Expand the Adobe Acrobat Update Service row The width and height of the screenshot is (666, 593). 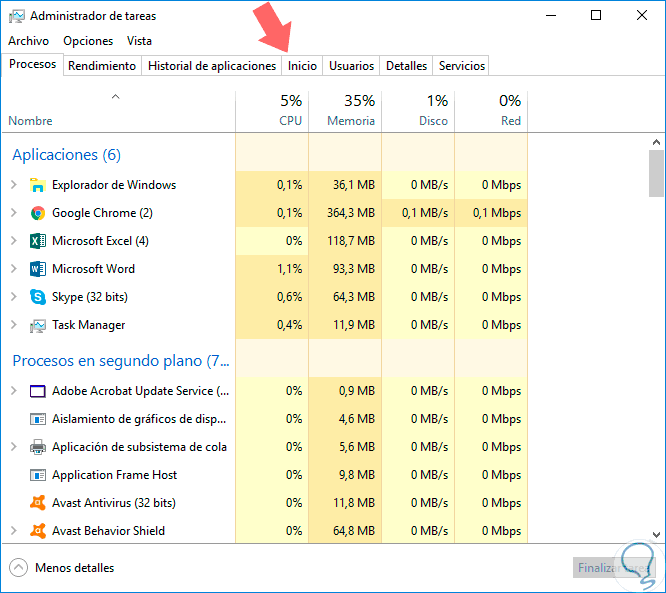(14, 391)
